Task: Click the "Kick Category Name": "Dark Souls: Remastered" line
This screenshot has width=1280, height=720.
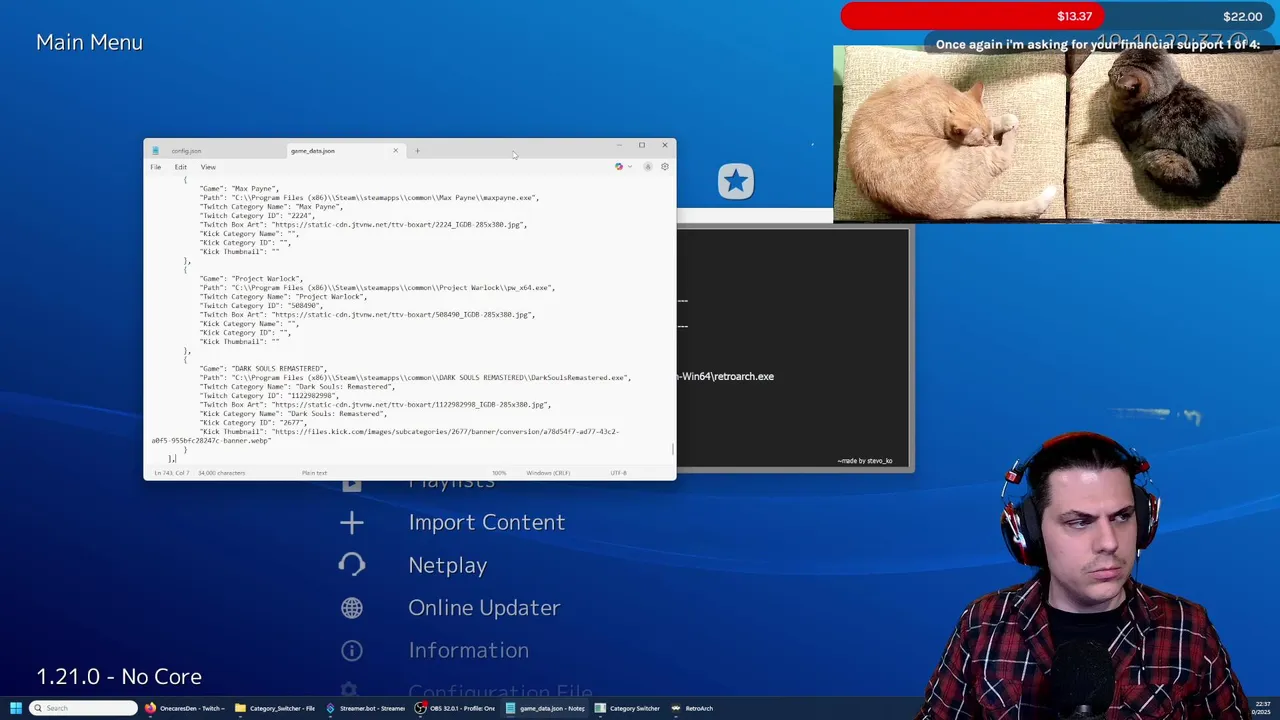Action: point(294,414)
